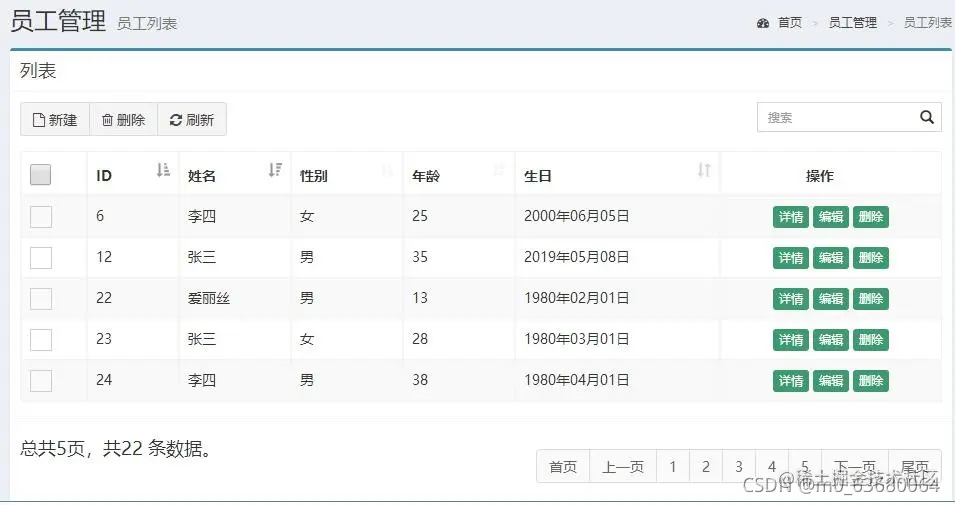
Task: Toggle the select-all checkbox in header
Action: pyautogui.click(x=40, y=175)
